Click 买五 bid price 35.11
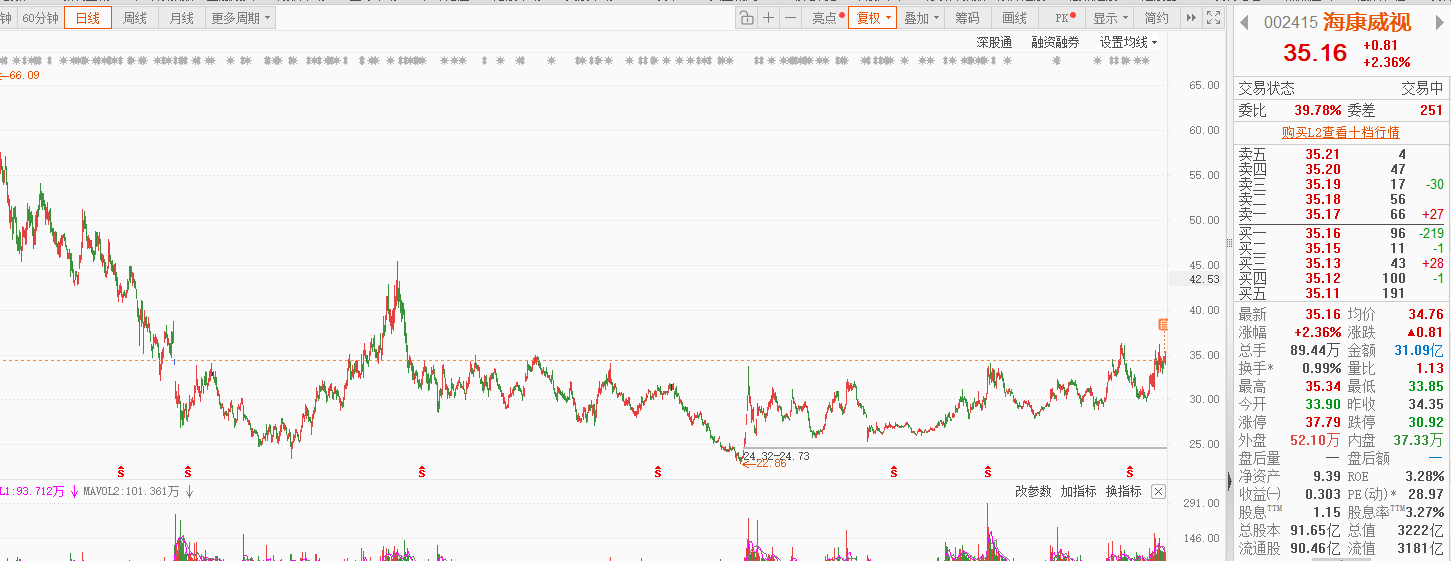Image resolution: width=1451 pixels, height=561 pixels. (1323, 293)
